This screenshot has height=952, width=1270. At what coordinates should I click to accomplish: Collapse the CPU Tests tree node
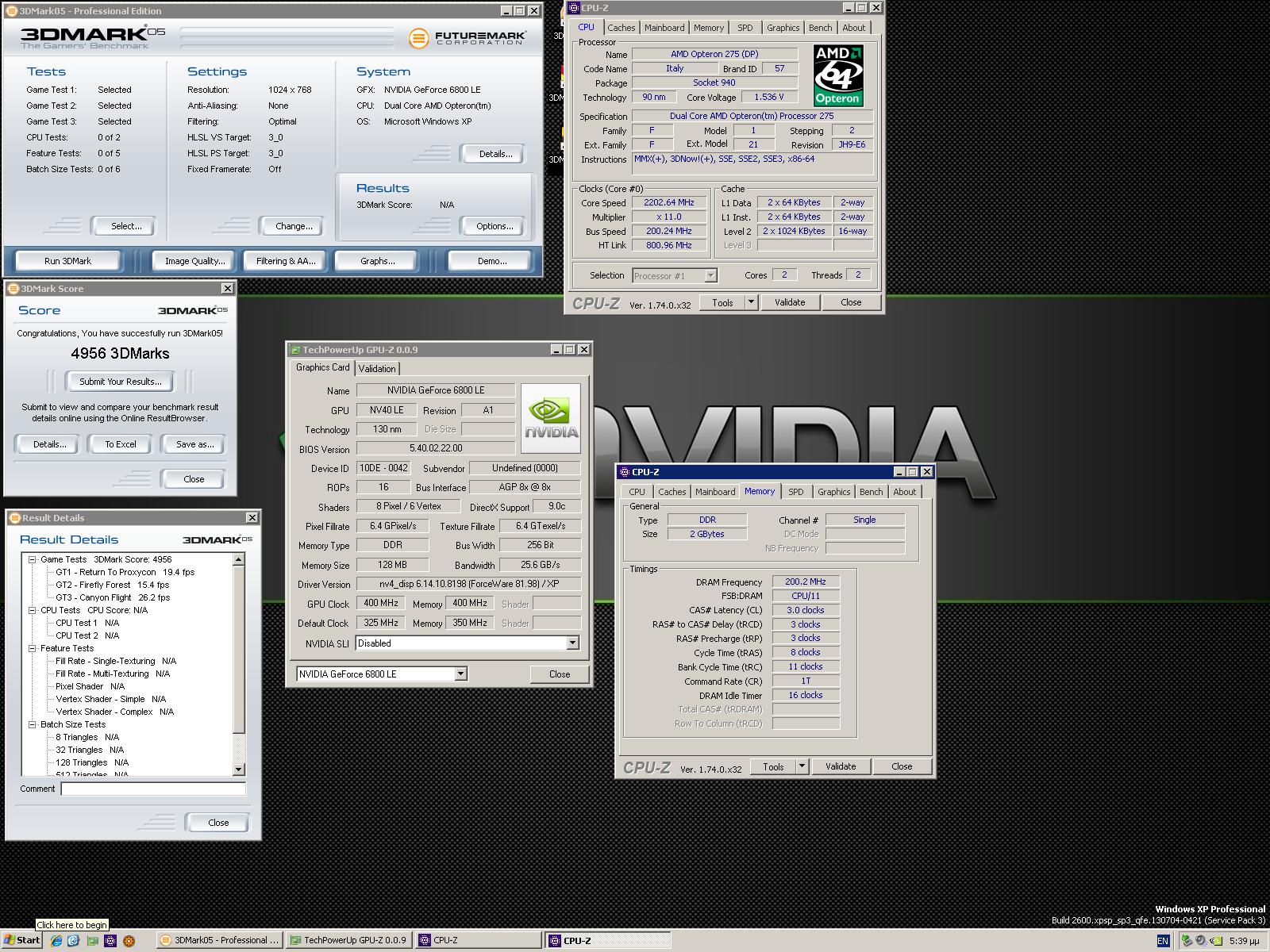click(x=33, y=610)
